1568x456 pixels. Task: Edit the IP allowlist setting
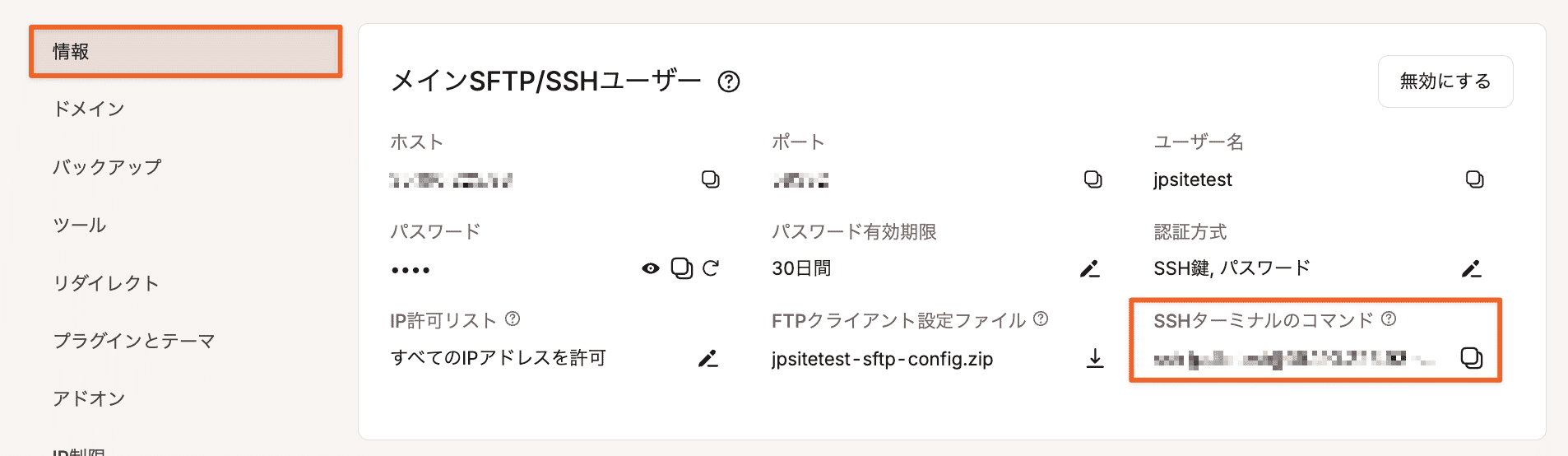707,358
